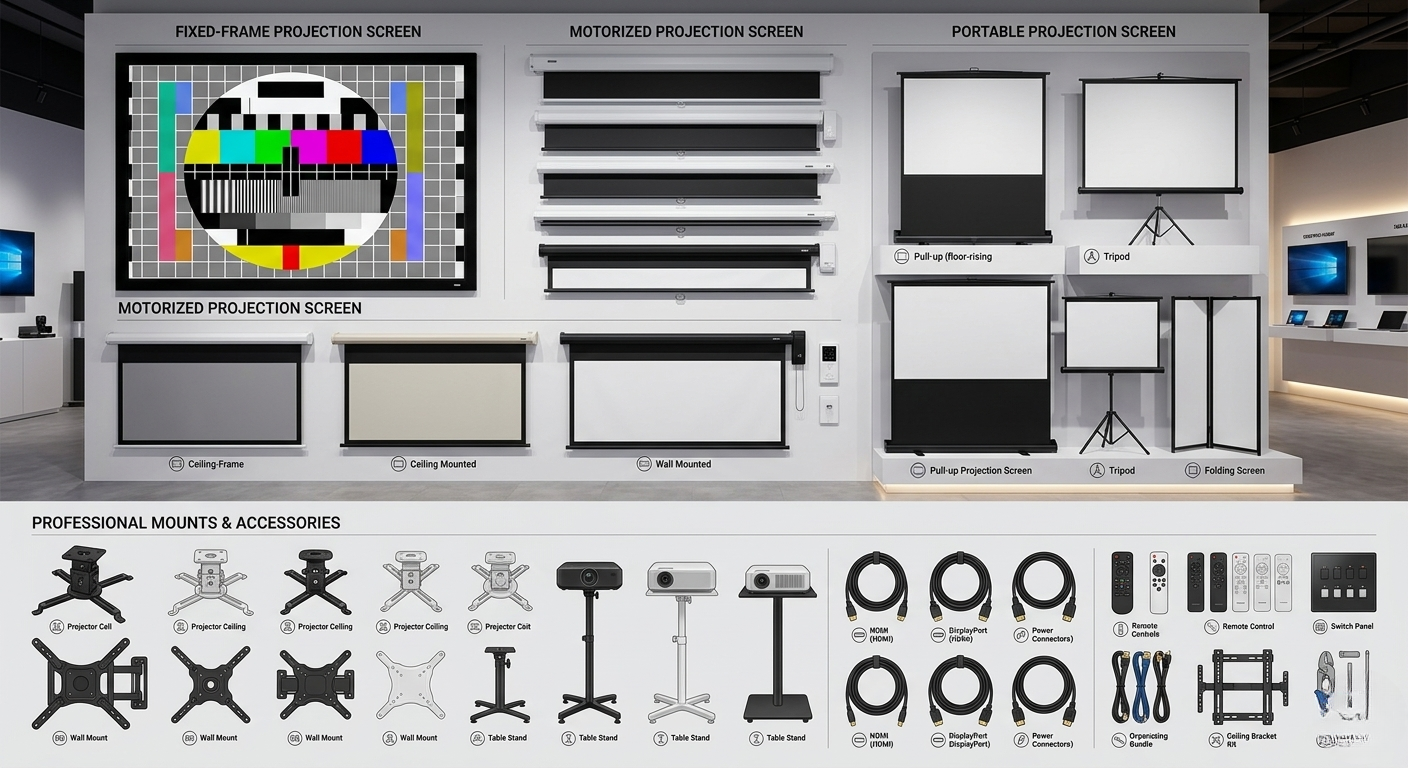The height and width of the screenshot is (768, 1408).
Task: Select the Pull-up Projection Screen icon
Action: click(x=918, y=470)
